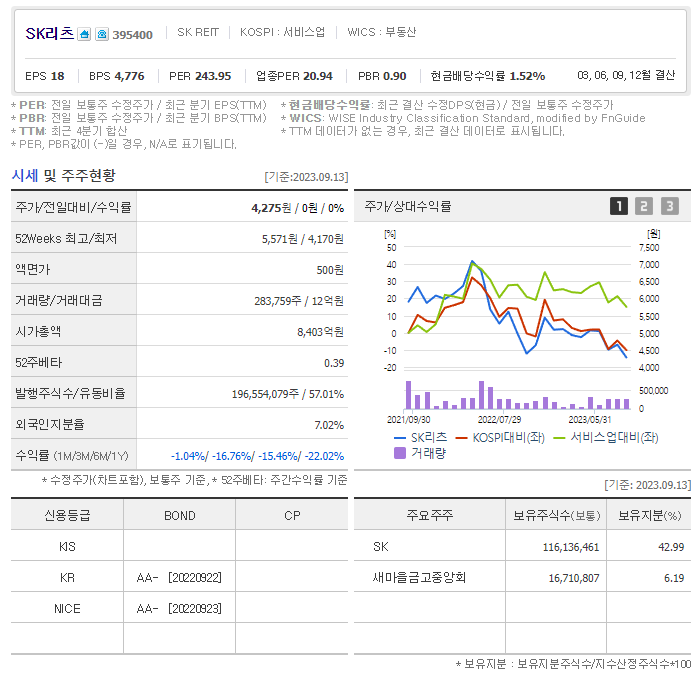Click the 신용등급 column header
Image resolution: width=697 pixels, height=676 pixels.
coord(67,516)
